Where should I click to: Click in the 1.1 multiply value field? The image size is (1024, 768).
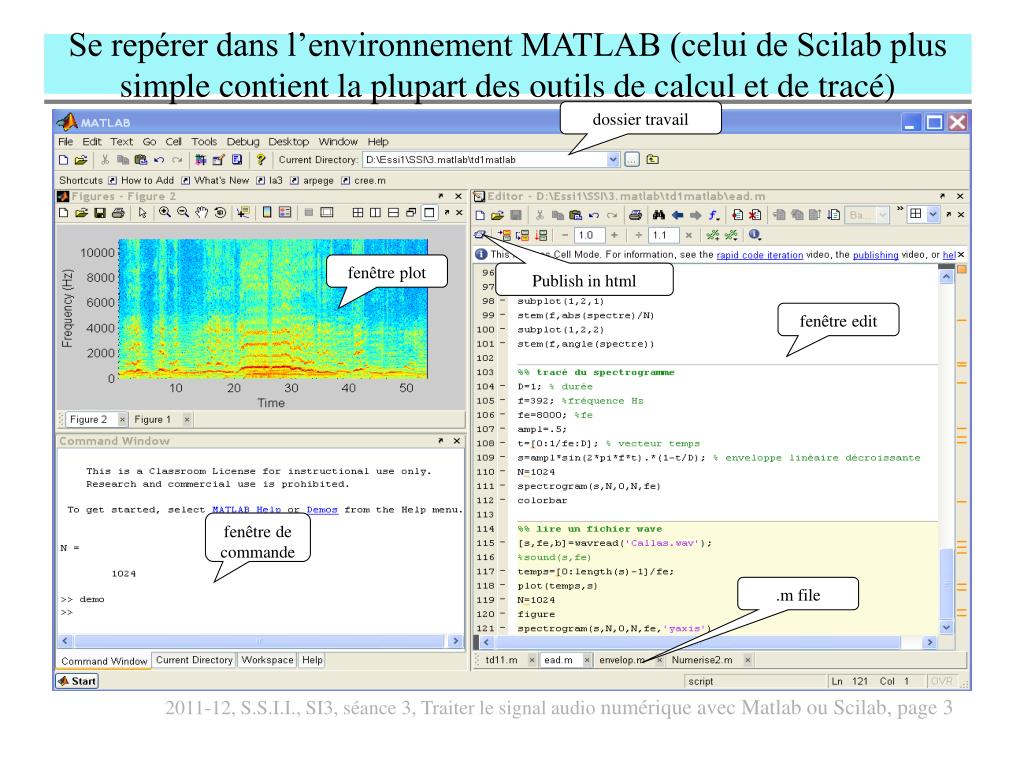(x=664, y=234)
